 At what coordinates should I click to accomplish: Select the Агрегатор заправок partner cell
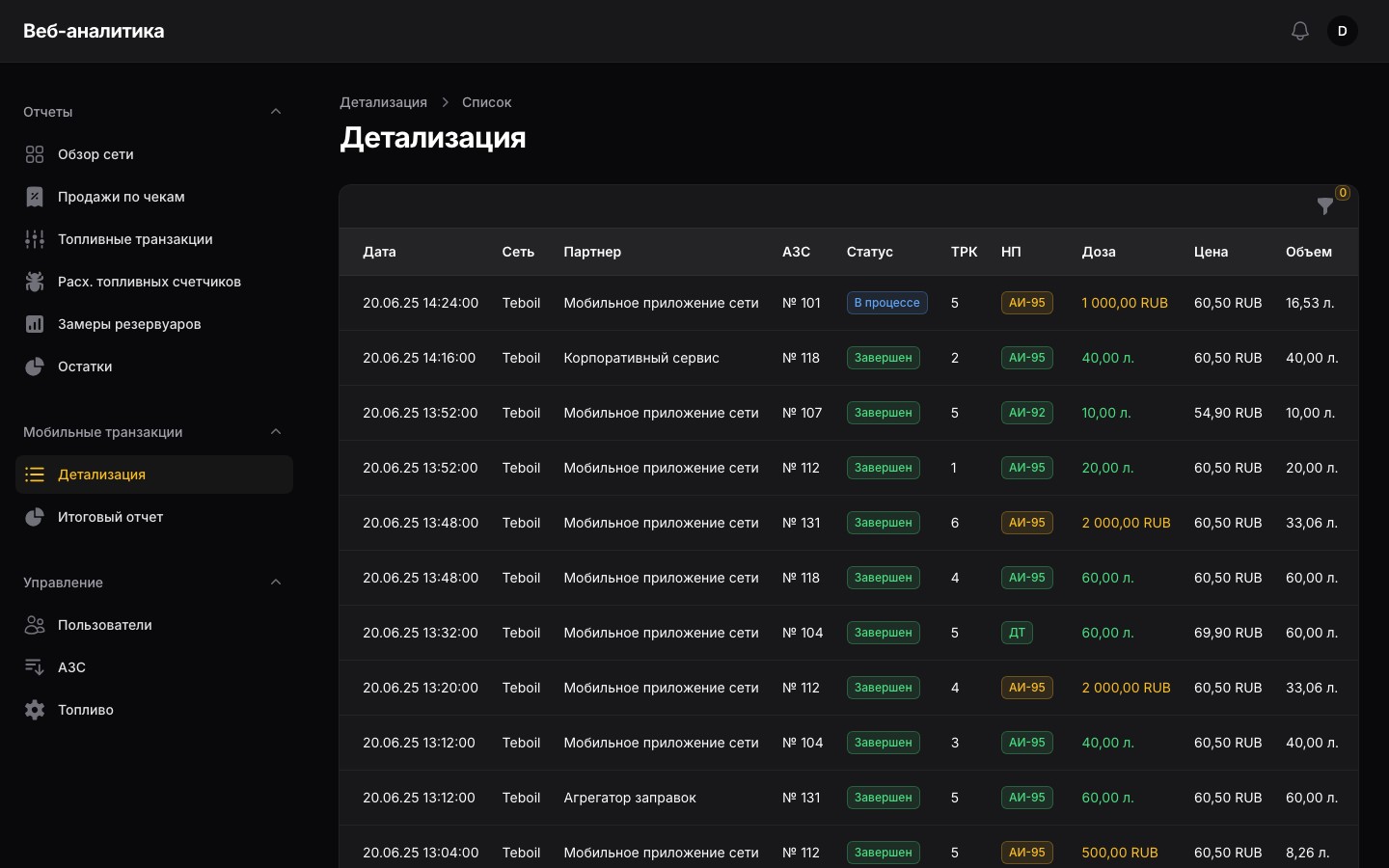click(x=630, y=798)
